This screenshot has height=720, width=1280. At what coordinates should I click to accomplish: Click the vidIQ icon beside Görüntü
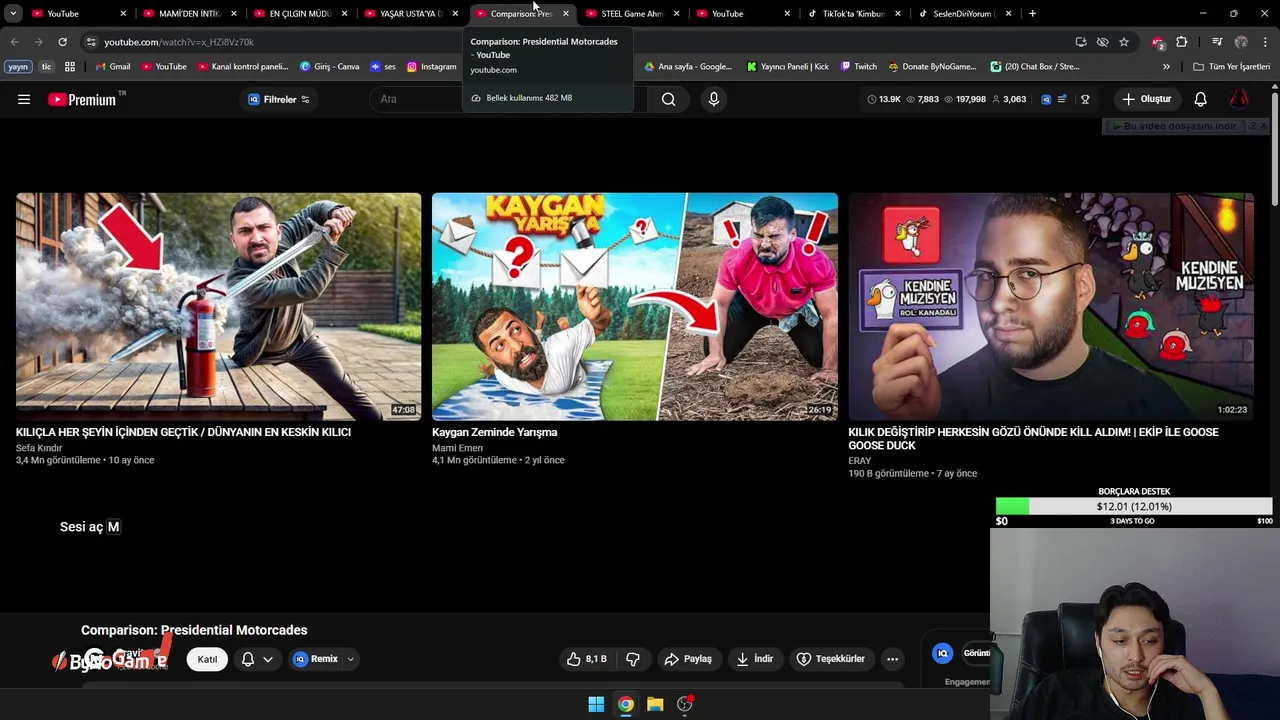click(x=942, y=653)
